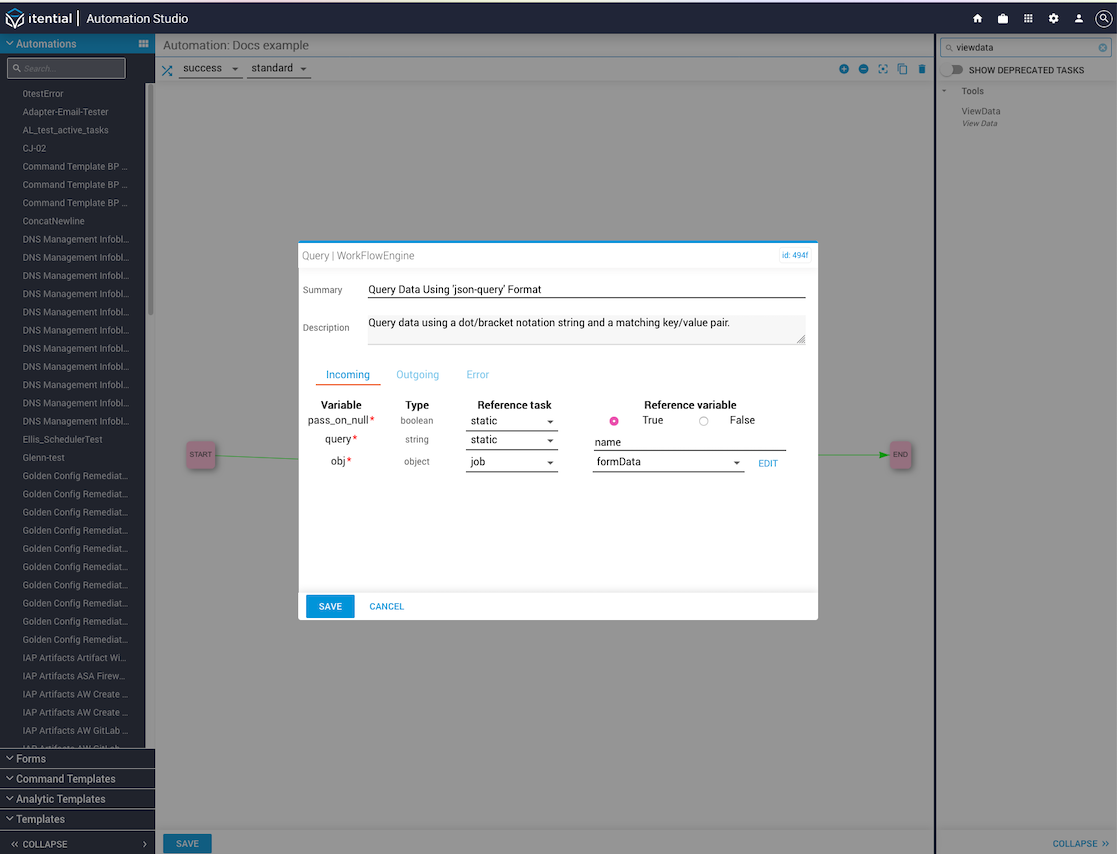The height and width of the screenshot is (854, 1117).
Task: Switch to the Error tab
Action: pos(477,375)
